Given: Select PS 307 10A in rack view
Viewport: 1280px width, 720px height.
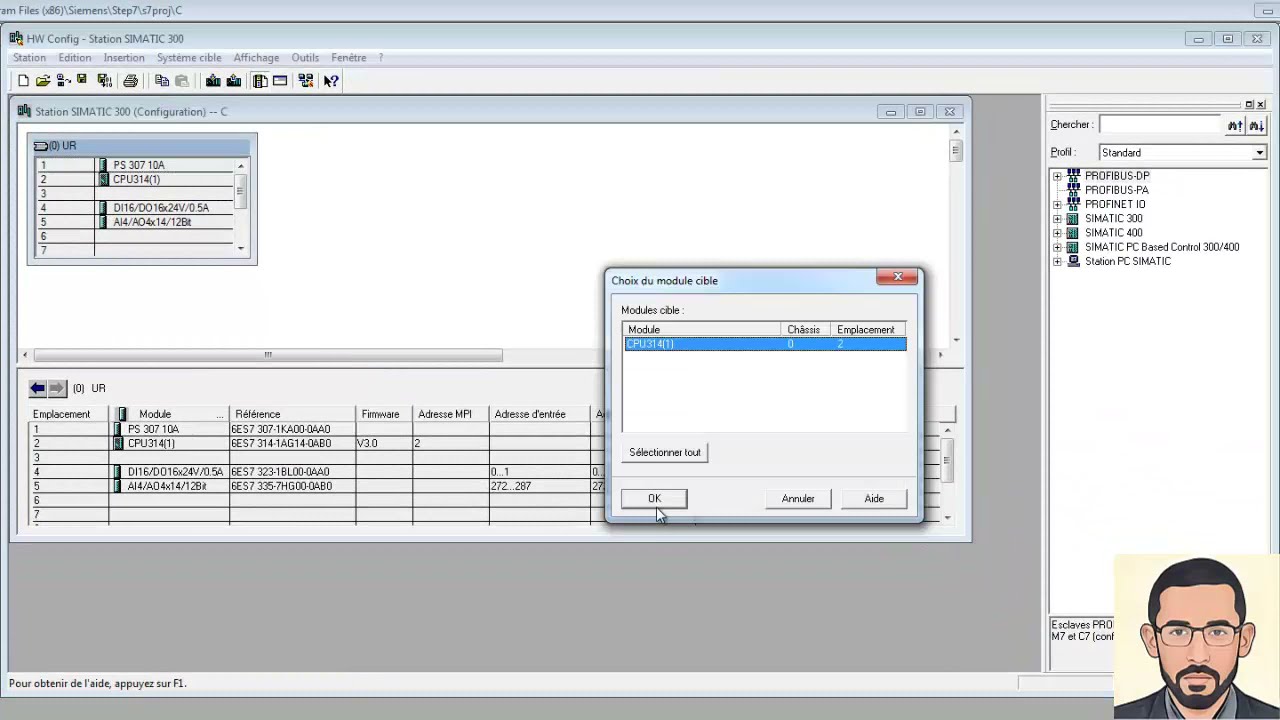Looking at the screenshot, I should pyautogui.click(x=139, y=165).
